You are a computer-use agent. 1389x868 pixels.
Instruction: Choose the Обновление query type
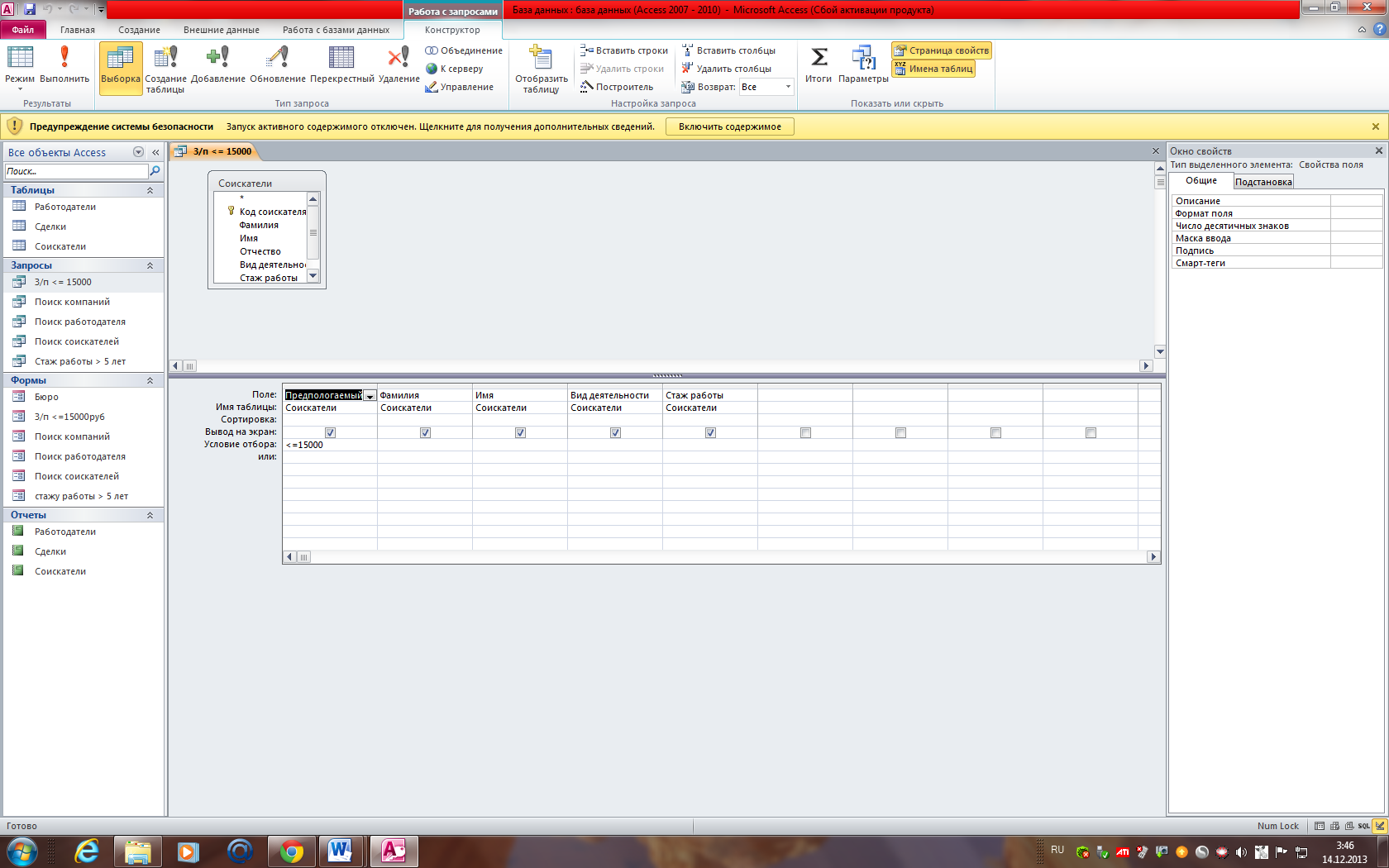(278, 65)
